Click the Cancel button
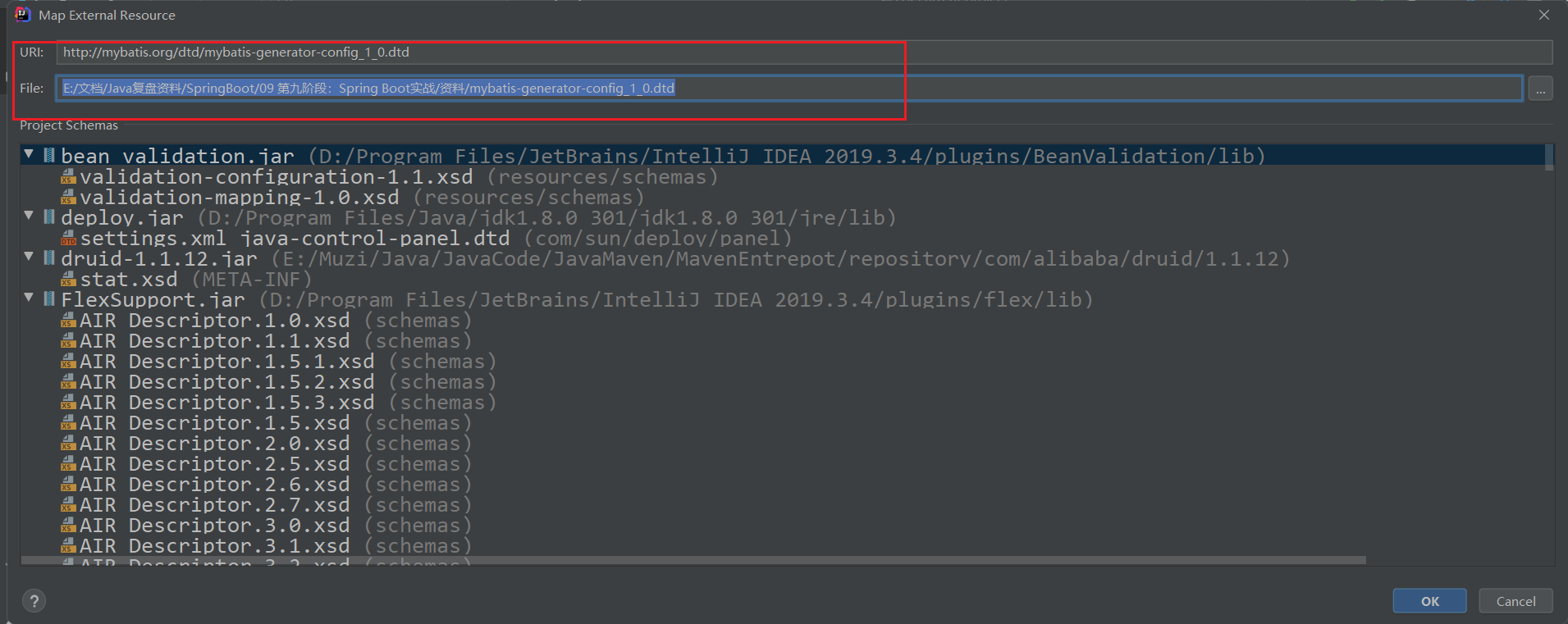 click(1515, 601)
